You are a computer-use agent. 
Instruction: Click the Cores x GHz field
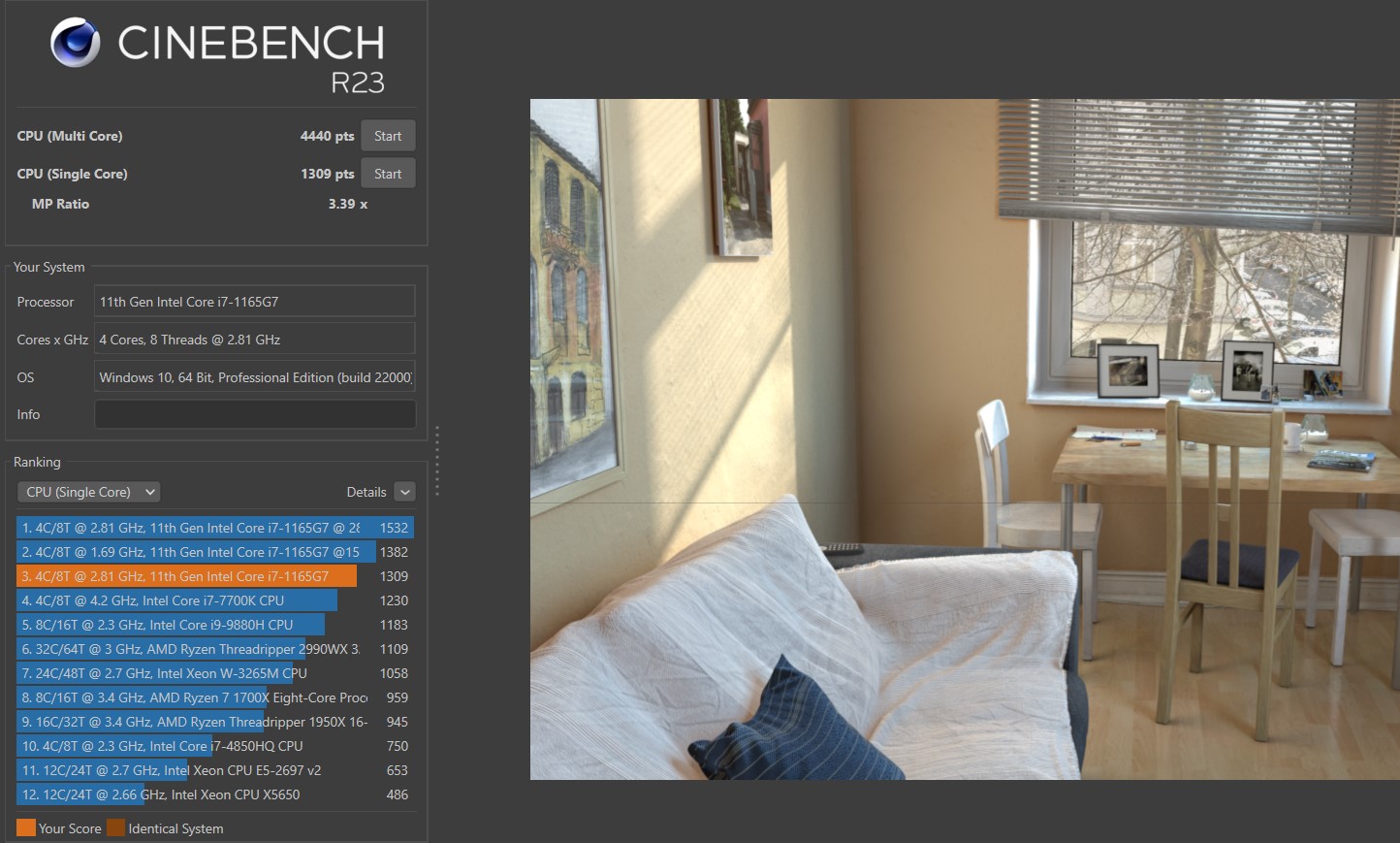pos(254,340)
